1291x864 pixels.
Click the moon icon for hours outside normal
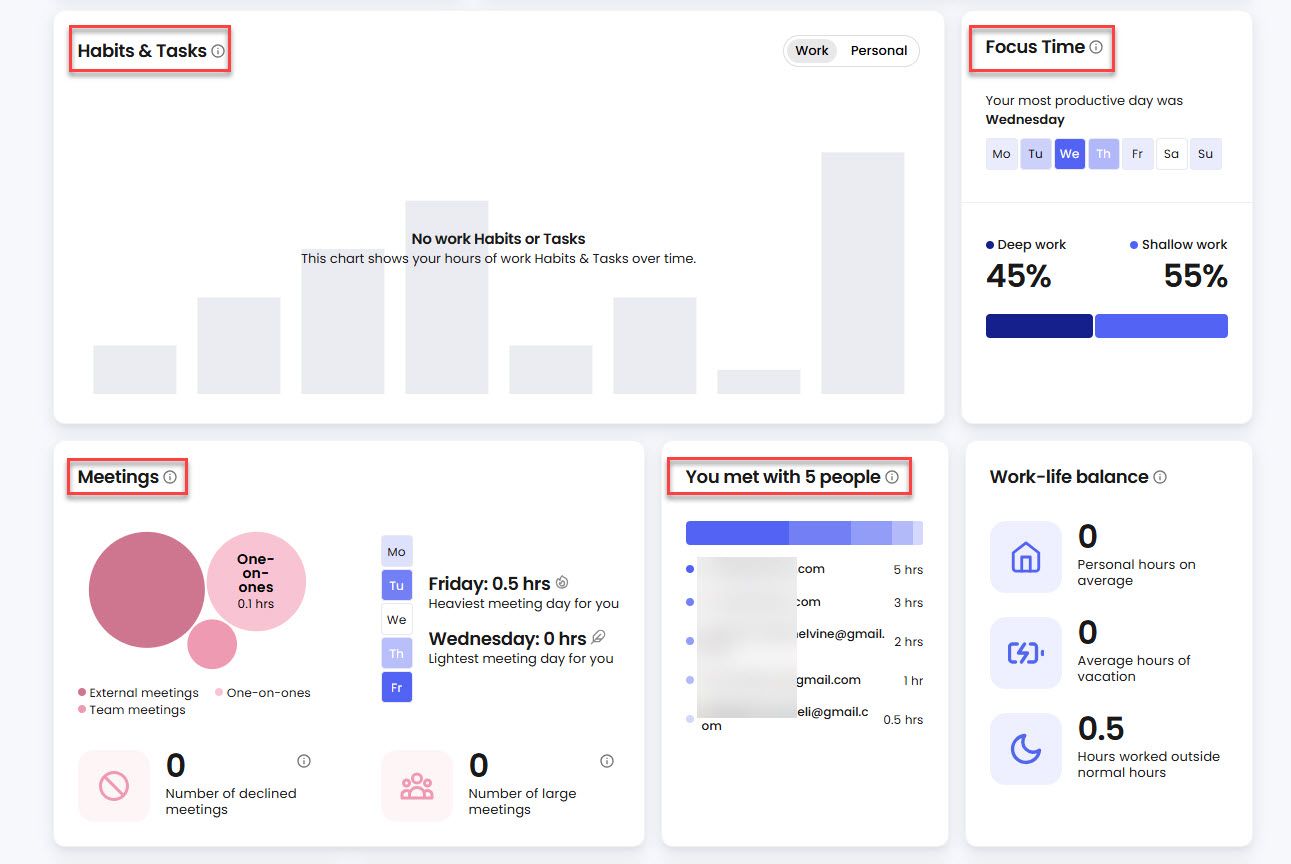(x=1026, y=748)
